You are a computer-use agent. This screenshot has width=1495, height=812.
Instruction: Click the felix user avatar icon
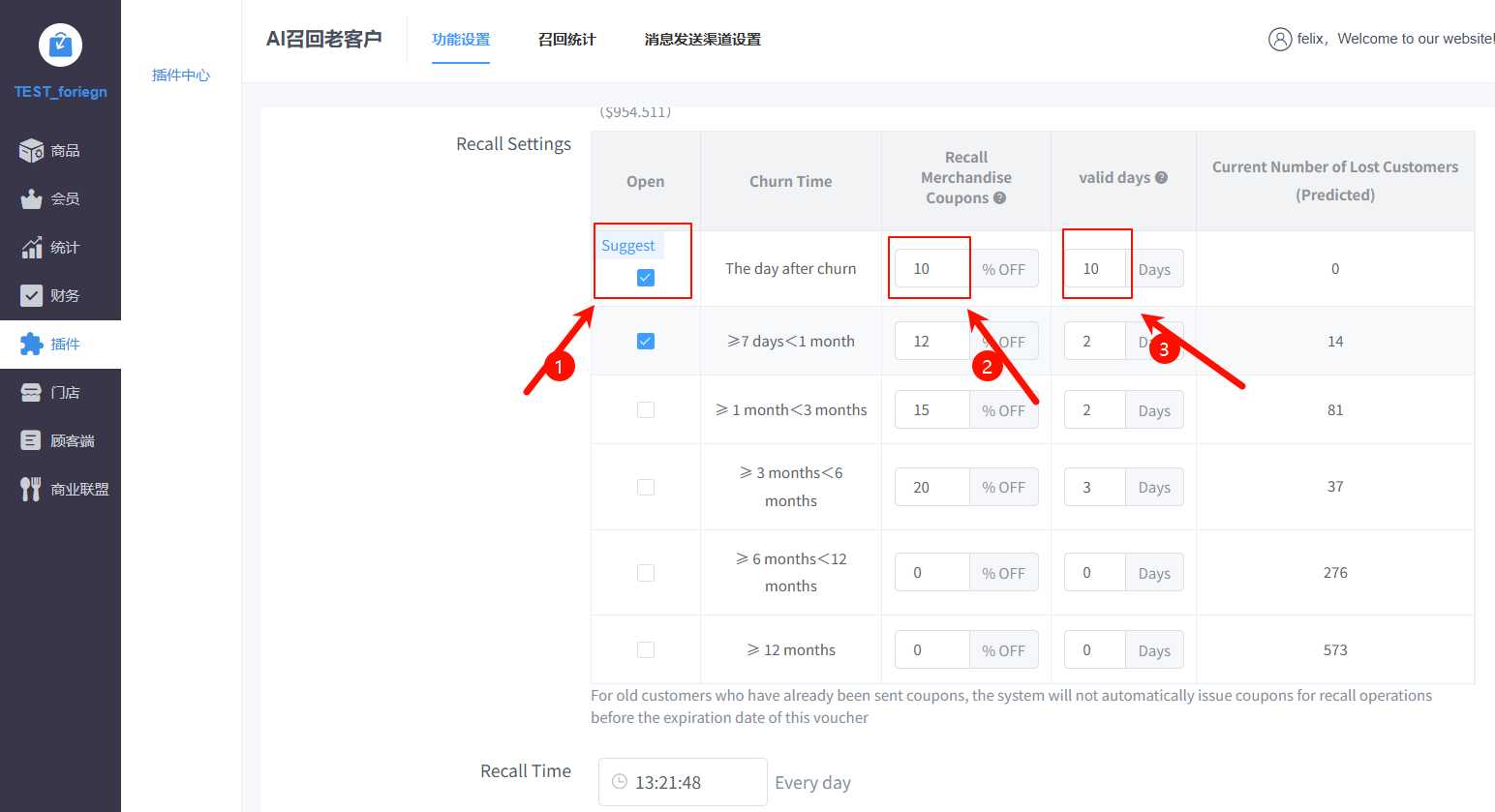tap(1279, 39)
